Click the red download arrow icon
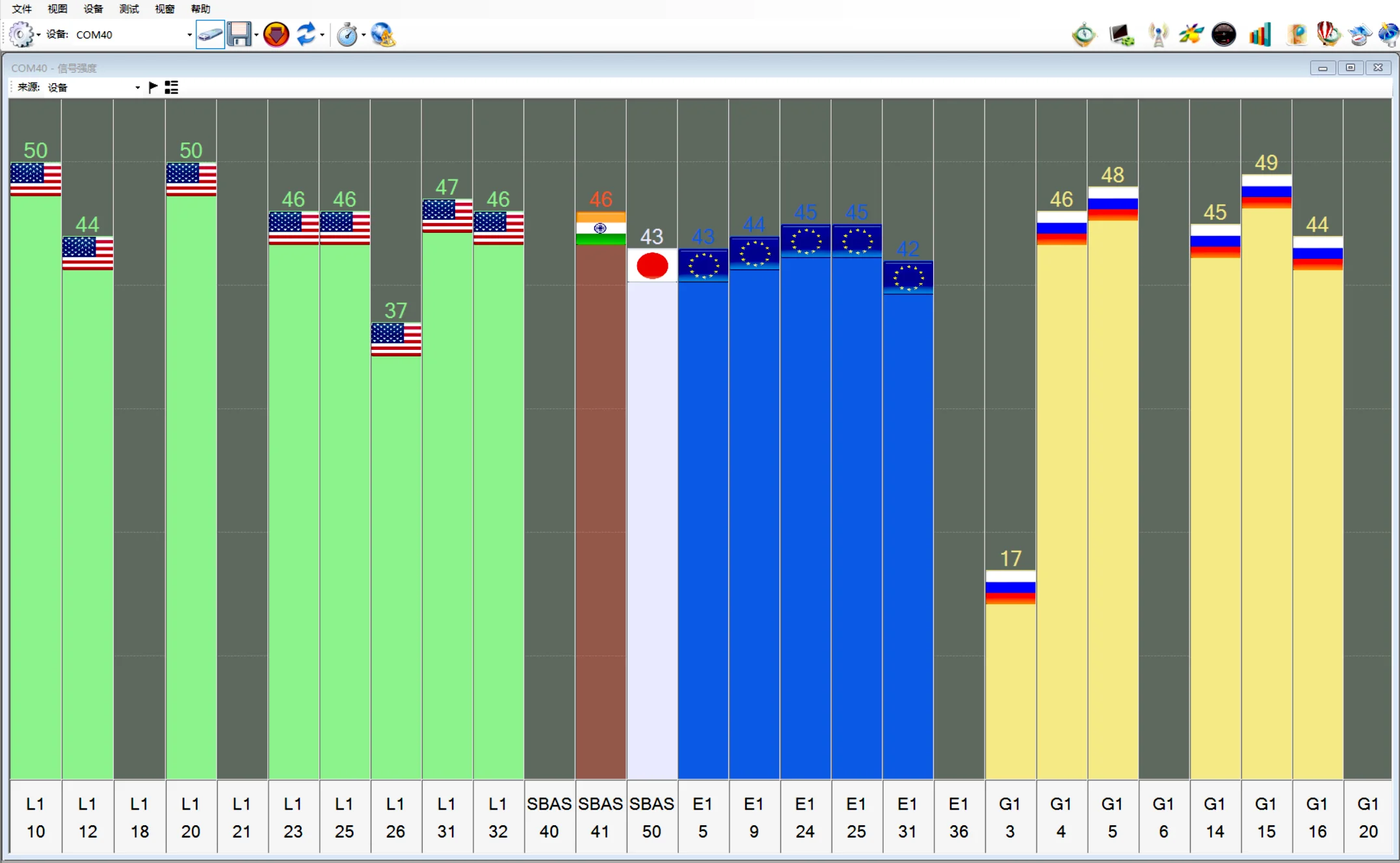The image size is (1400, 863). (276, 34)
